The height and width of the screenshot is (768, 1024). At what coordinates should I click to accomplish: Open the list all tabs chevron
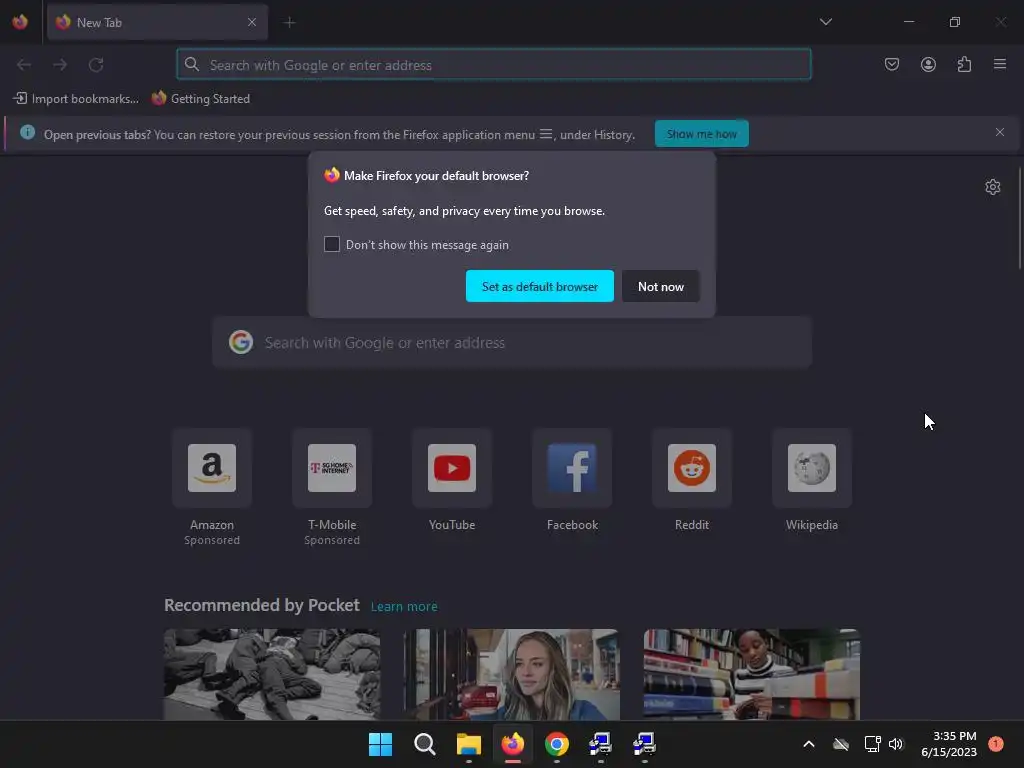pyautogui.click(x=825, y=22)
